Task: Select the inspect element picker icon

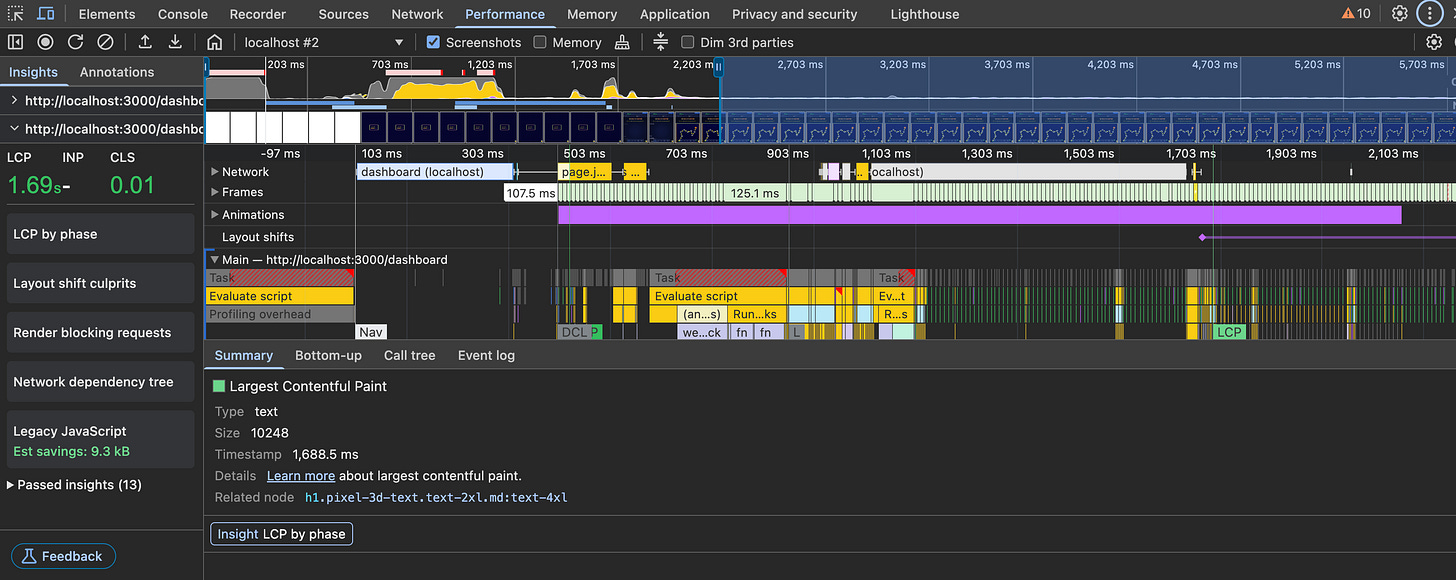Action: [15, 14]
